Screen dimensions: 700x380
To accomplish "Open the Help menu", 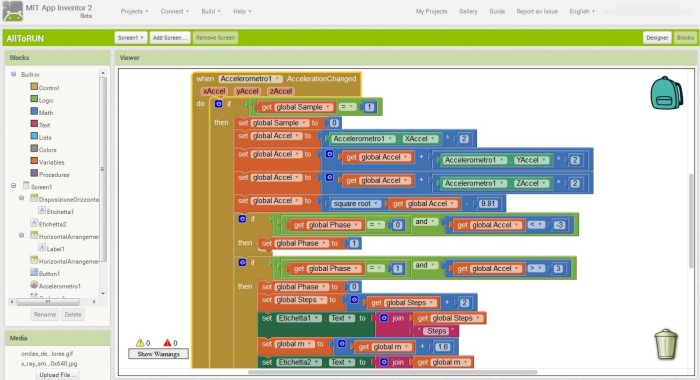I will click(242, 12).
